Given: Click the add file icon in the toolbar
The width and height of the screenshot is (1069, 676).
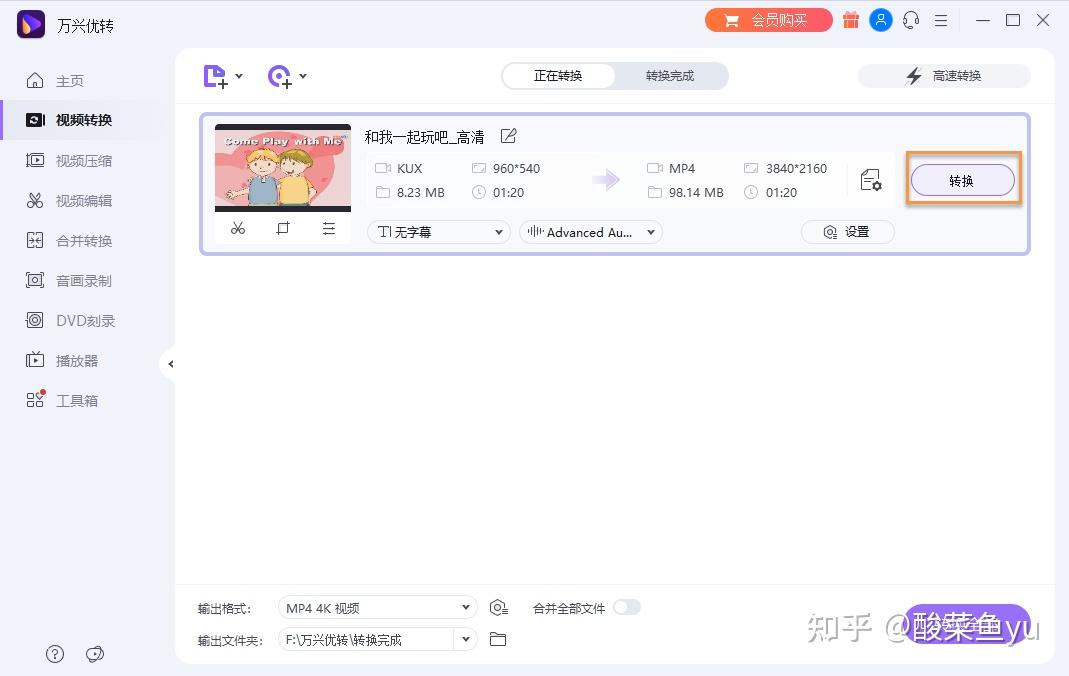Looking at the screenshot, I should [214, 76].
